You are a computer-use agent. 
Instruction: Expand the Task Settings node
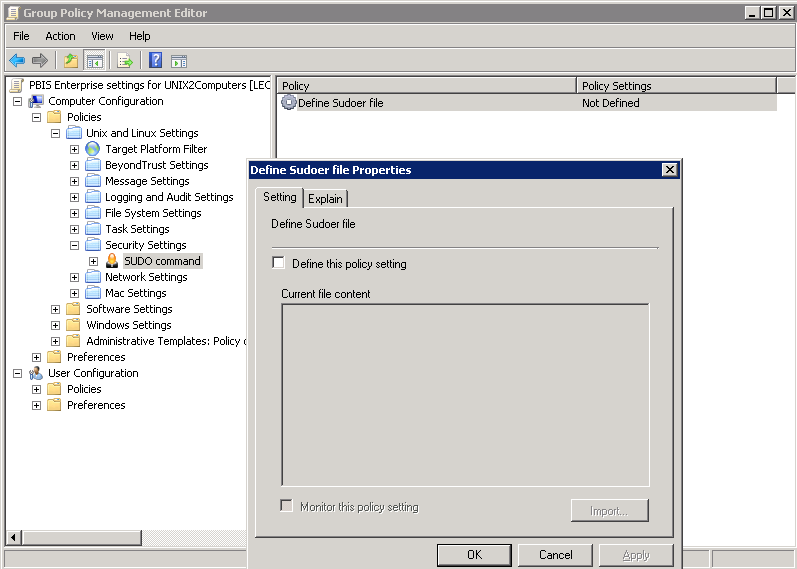[x=74, y=229]
